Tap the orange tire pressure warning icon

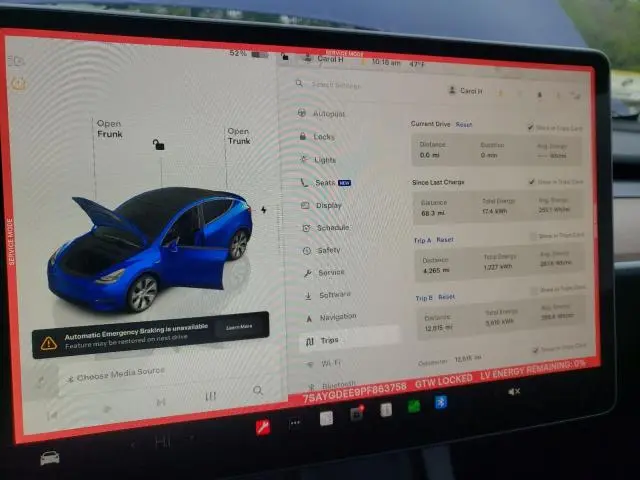18,84
